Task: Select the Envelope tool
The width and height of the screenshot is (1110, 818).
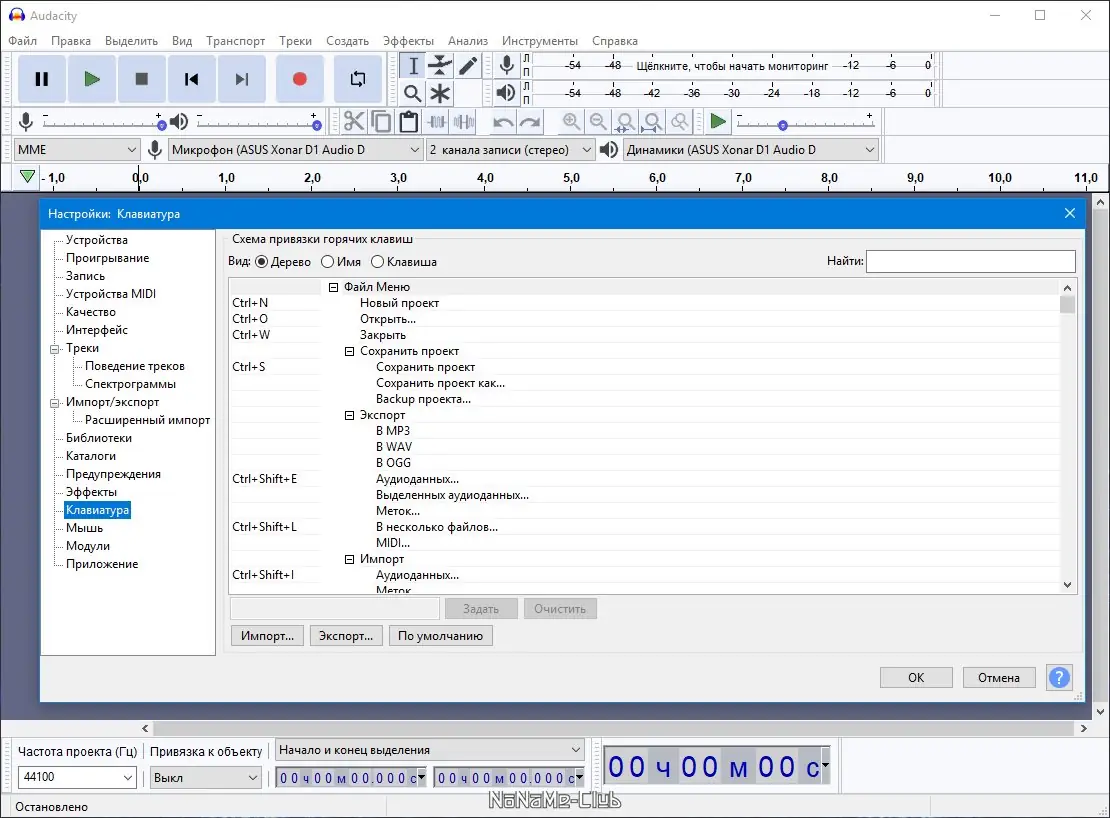Action: tap(440, 66)
